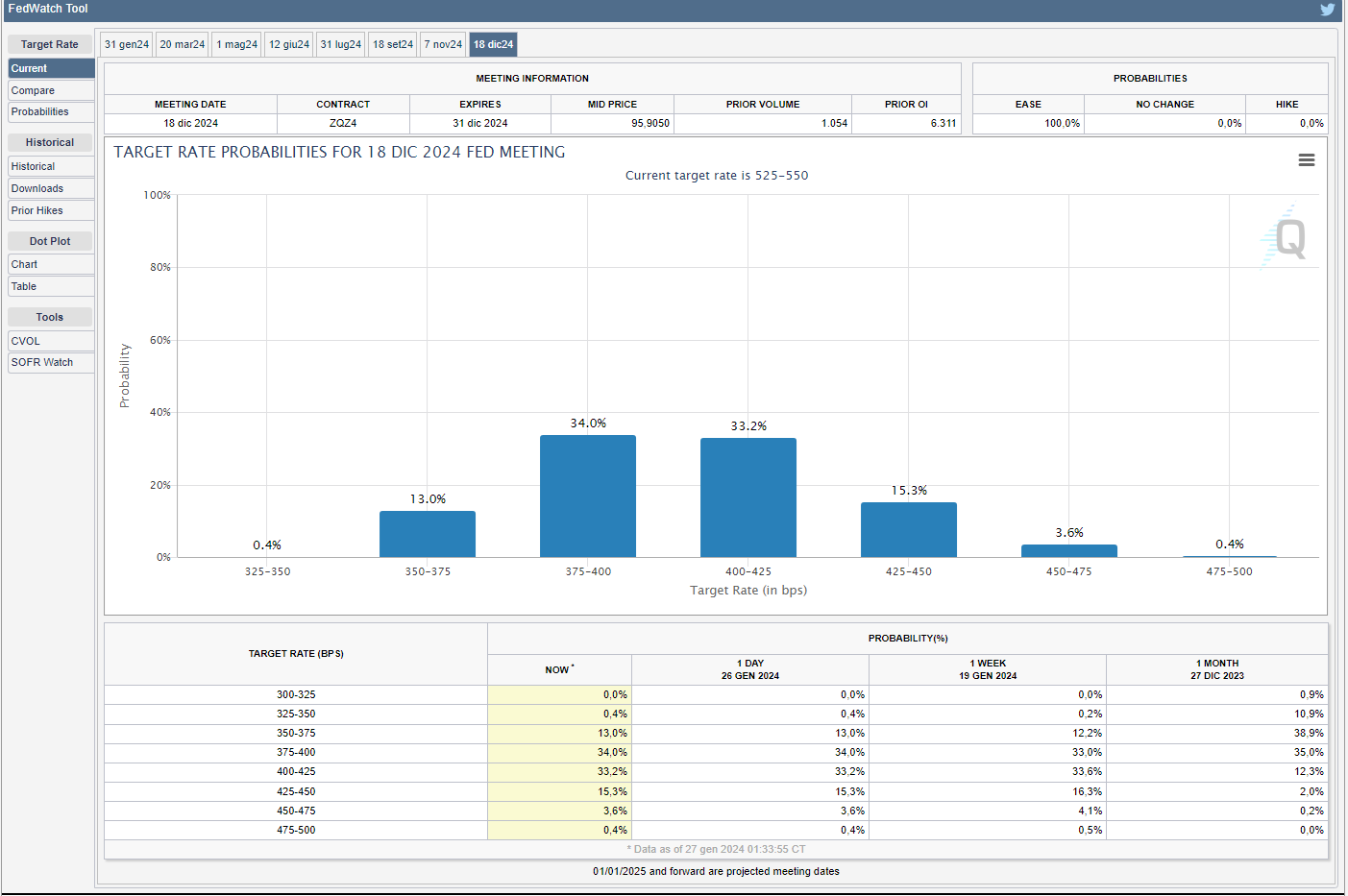Select the 12 giu24 meeting tab
The width and height of the screenshot is (1348, 896).
point(289,44)
